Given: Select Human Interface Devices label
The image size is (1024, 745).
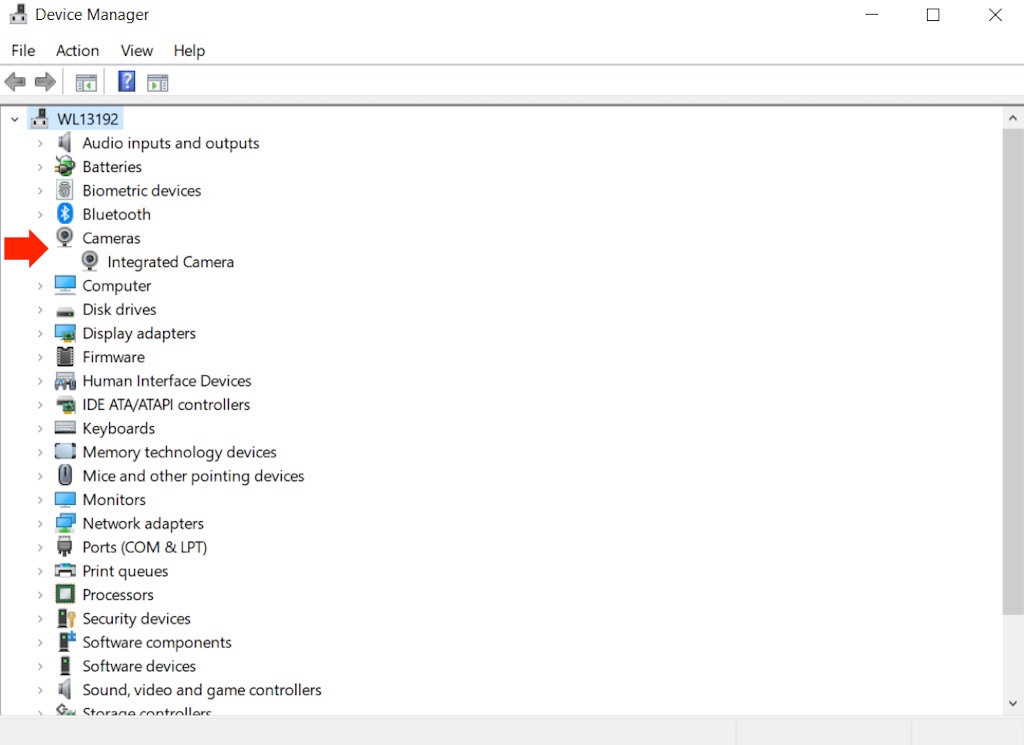Looking at the screenshot, I should pos(167,381).
